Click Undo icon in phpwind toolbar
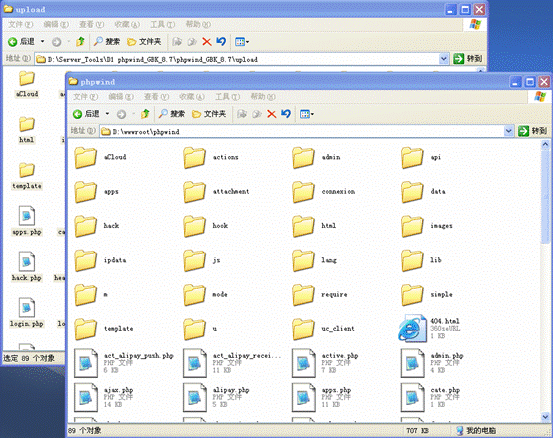Viewport: 553px width, 438px height. click(x=286, y=114)
